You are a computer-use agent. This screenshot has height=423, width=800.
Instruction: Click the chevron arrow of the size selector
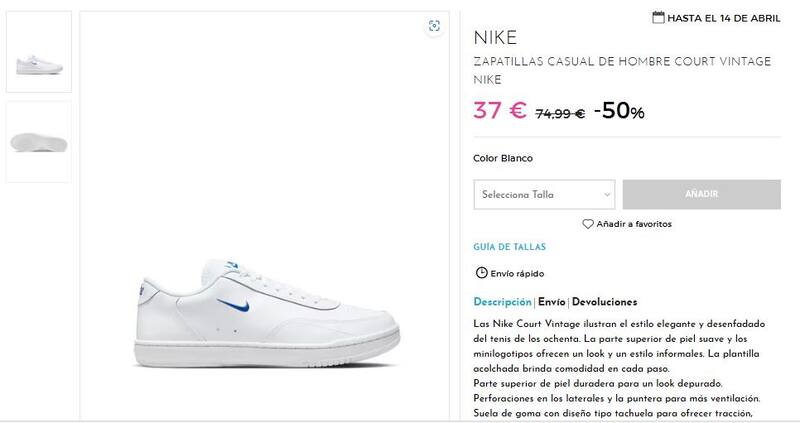coord(608,194)
